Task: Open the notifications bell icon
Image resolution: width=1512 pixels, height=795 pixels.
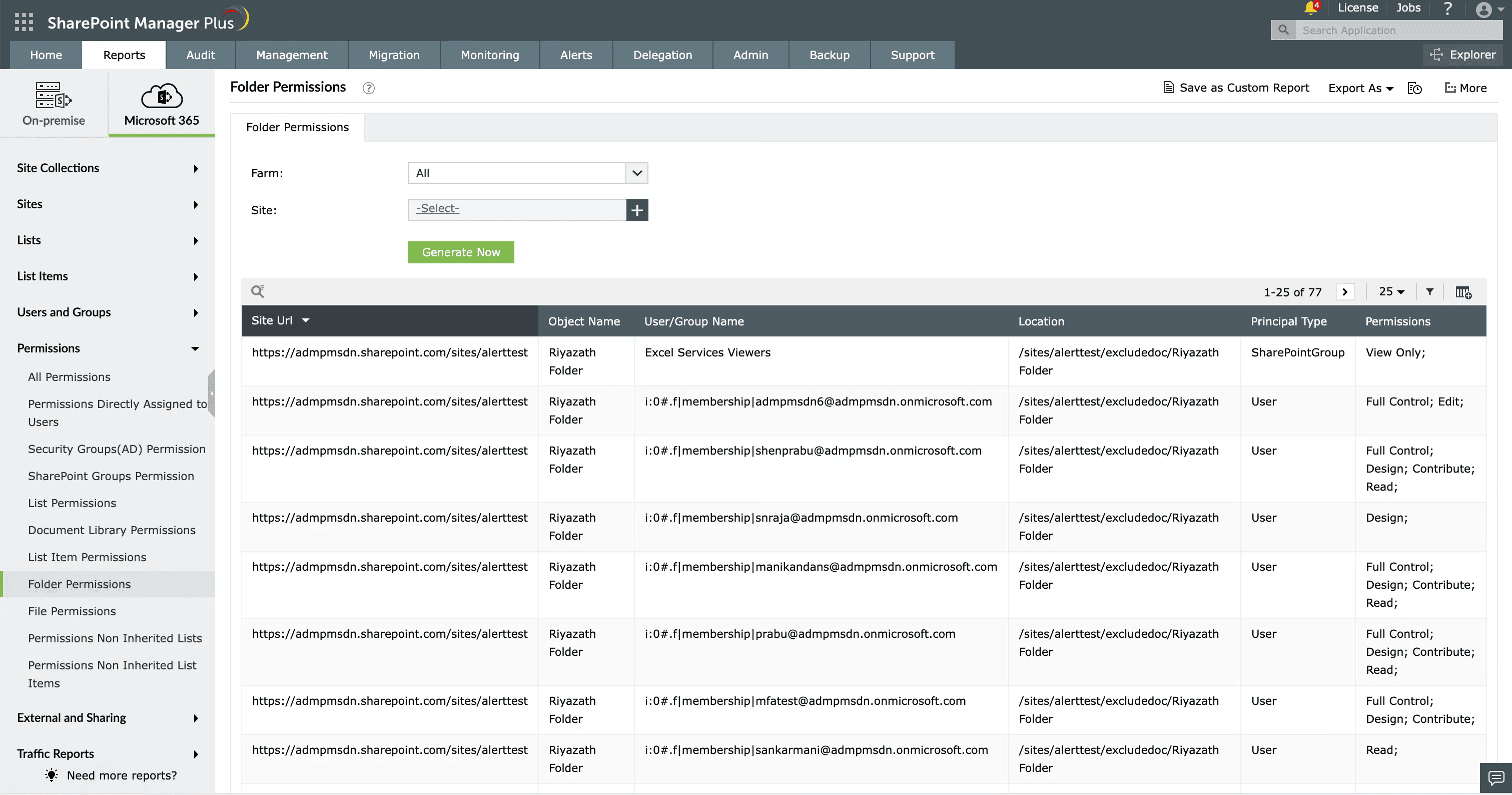Action: [1311, 8]
